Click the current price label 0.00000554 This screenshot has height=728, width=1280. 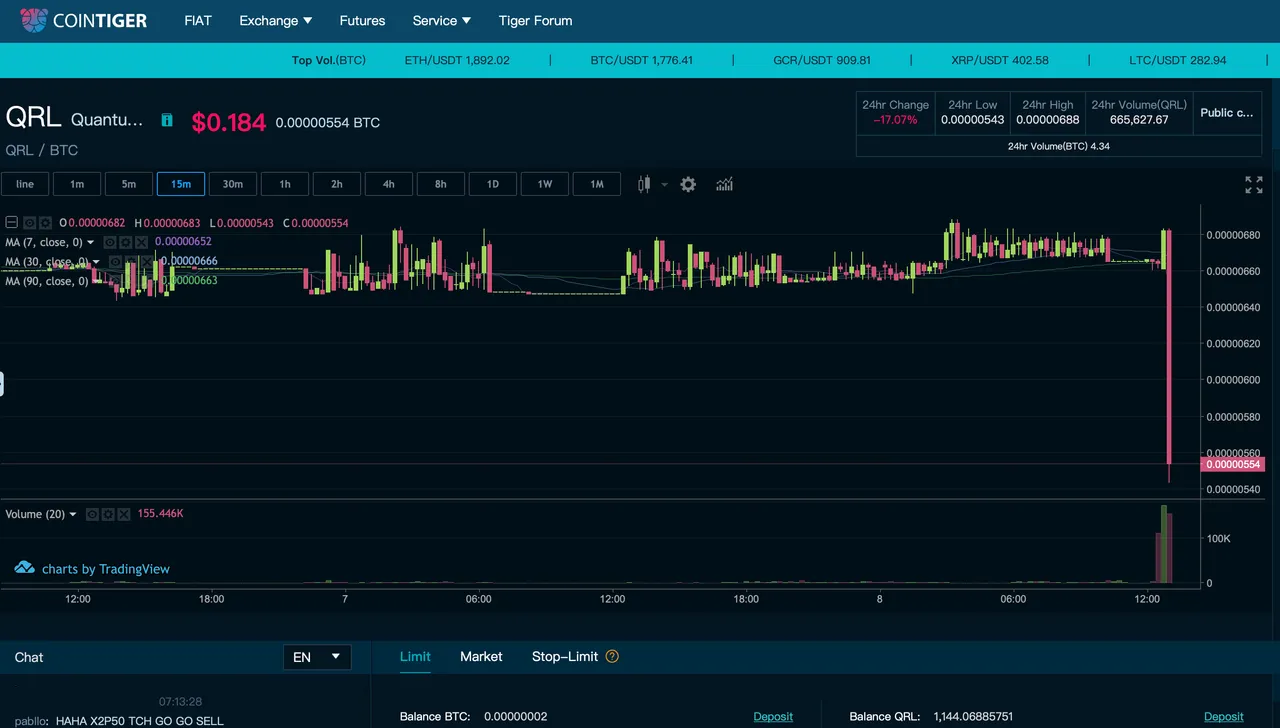(1233, 464)
